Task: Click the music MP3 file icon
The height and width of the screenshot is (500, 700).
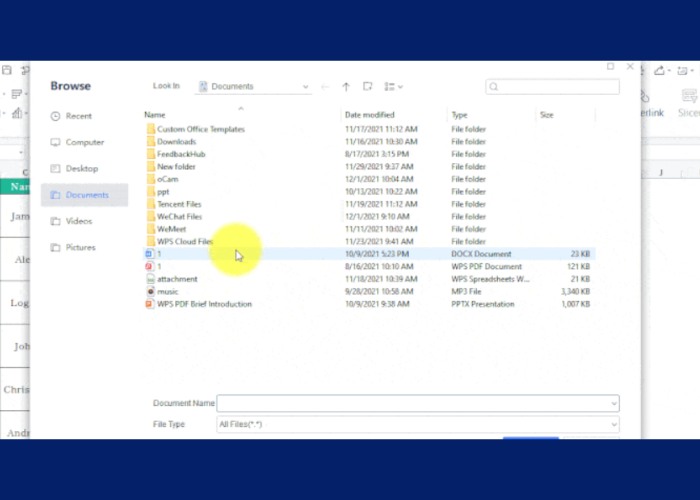Action: 150,292
